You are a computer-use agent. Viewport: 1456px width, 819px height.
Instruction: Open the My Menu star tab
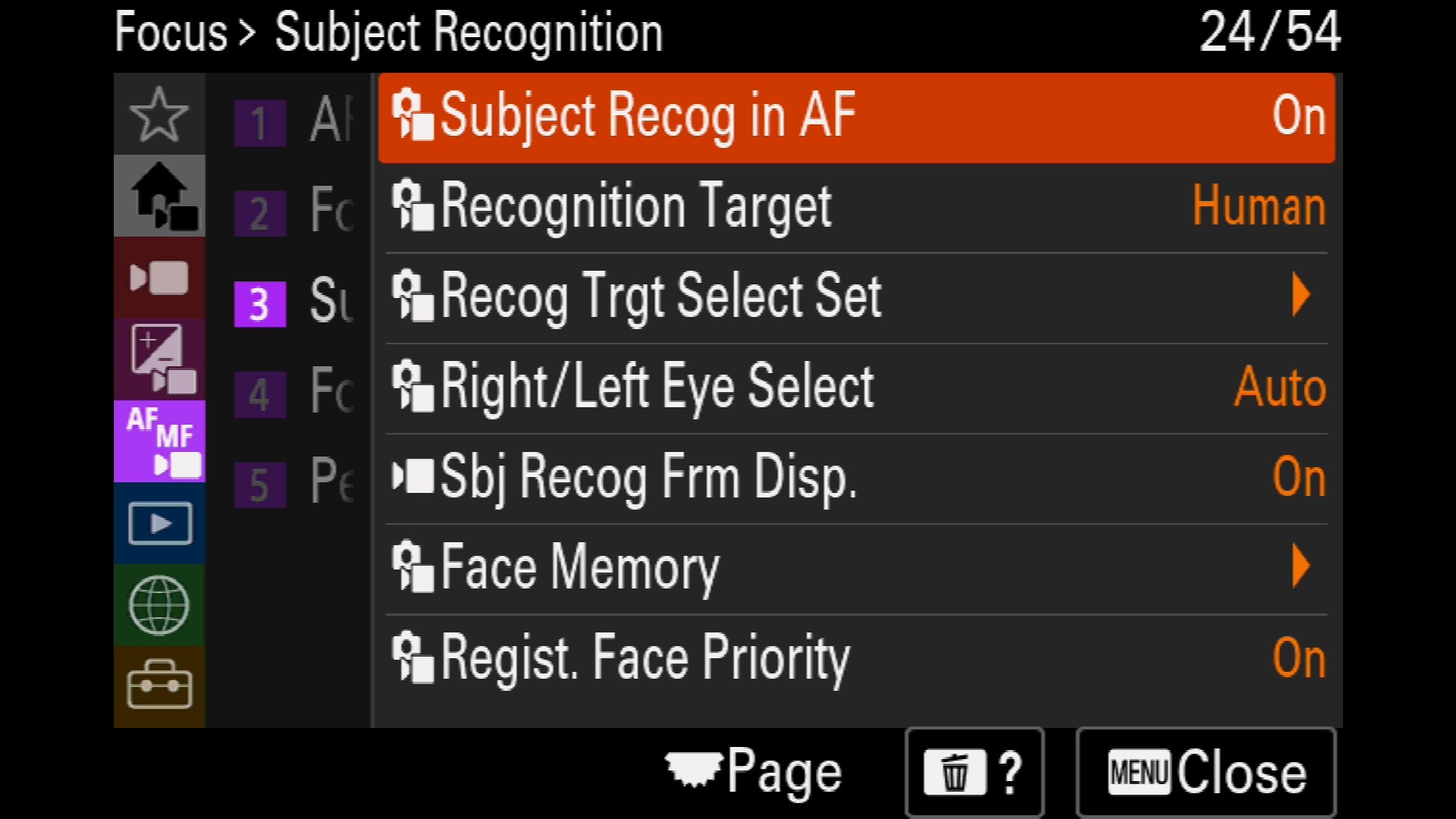[x=158, y=115]
